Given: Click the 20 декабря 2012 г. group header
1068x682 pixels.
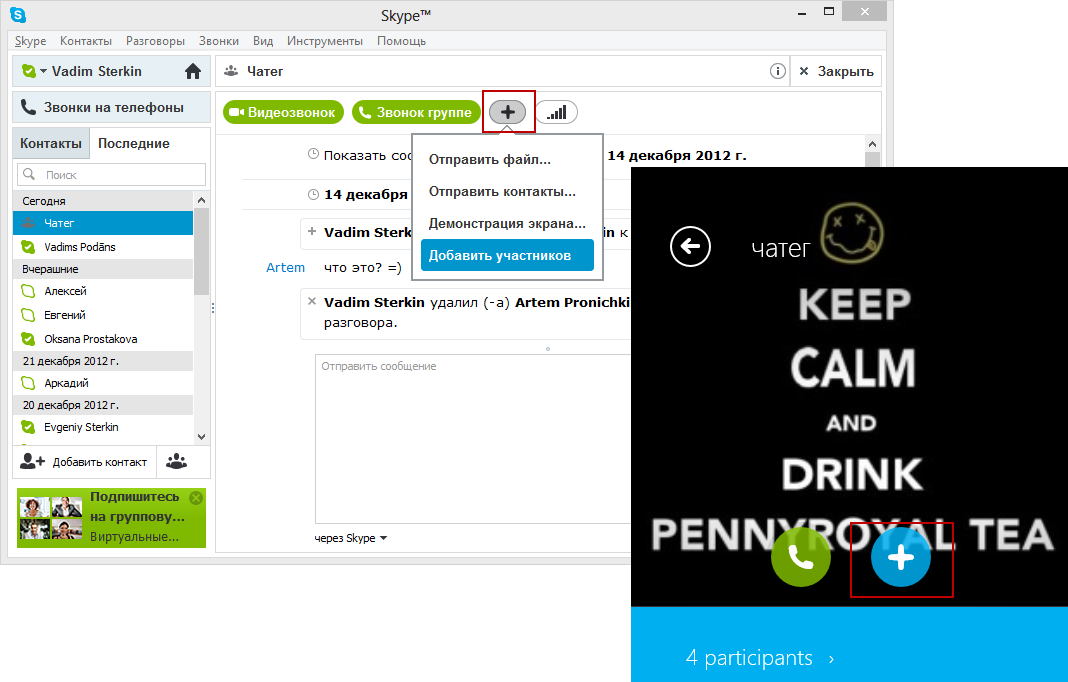Looking at the screenshot, I should click(103, 405).
